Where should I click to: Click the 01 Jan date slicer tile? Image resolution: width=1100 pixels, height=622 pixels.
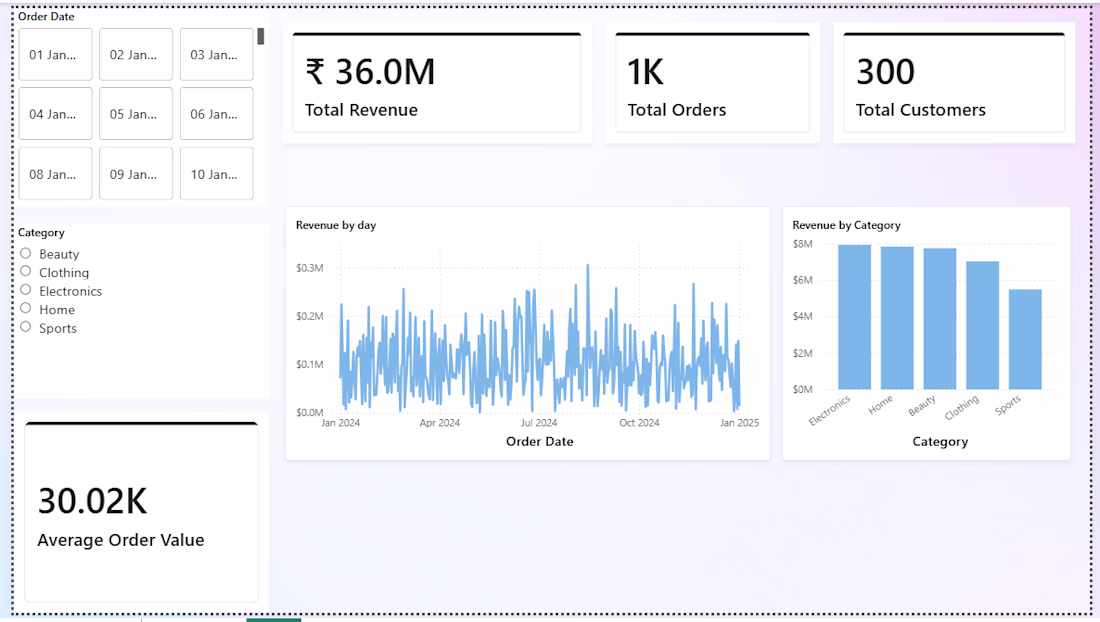coord(55,55)
